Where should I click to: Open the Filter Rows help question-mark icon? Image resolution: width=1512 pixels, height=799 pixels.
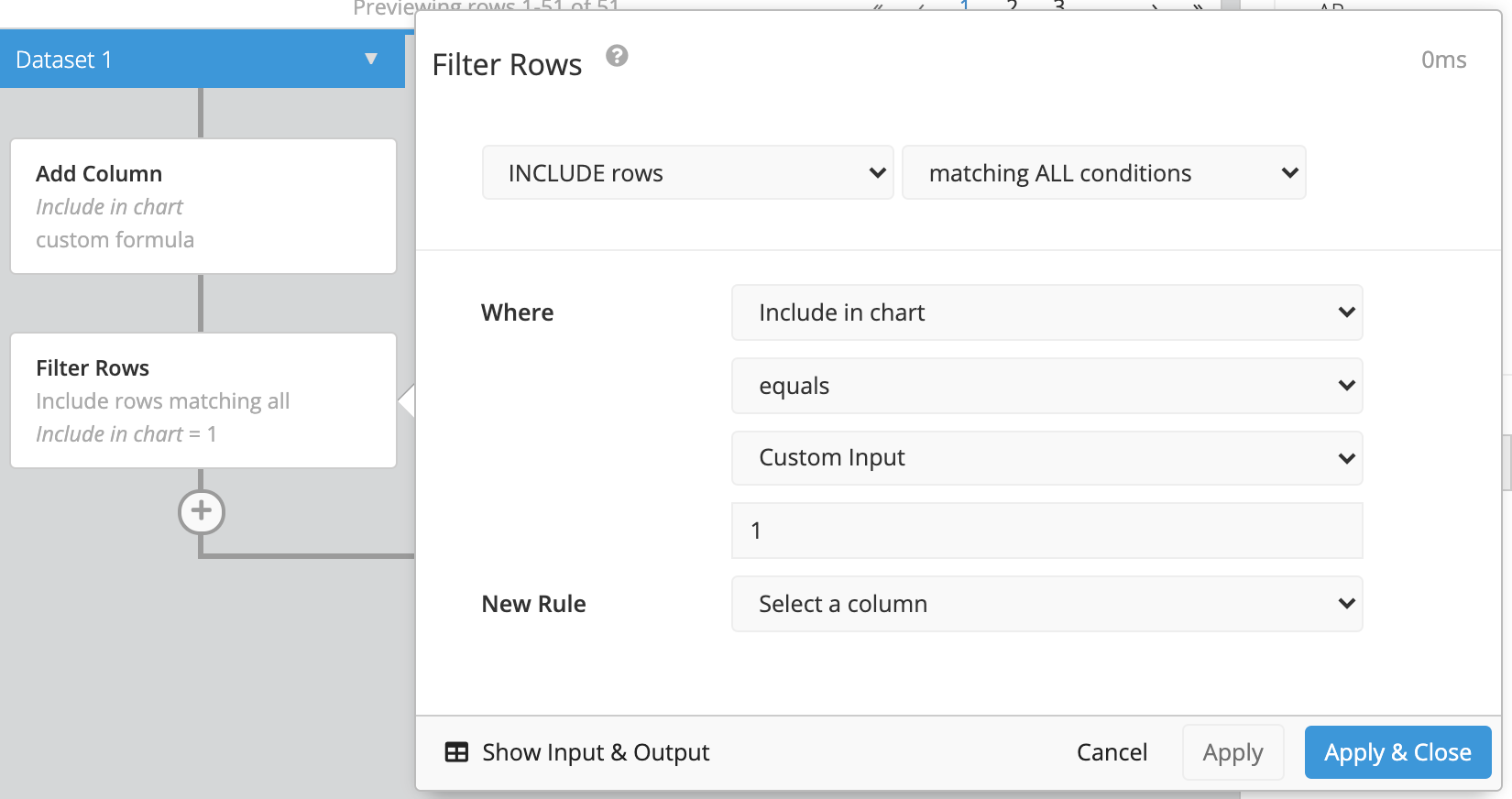point(618,56)
